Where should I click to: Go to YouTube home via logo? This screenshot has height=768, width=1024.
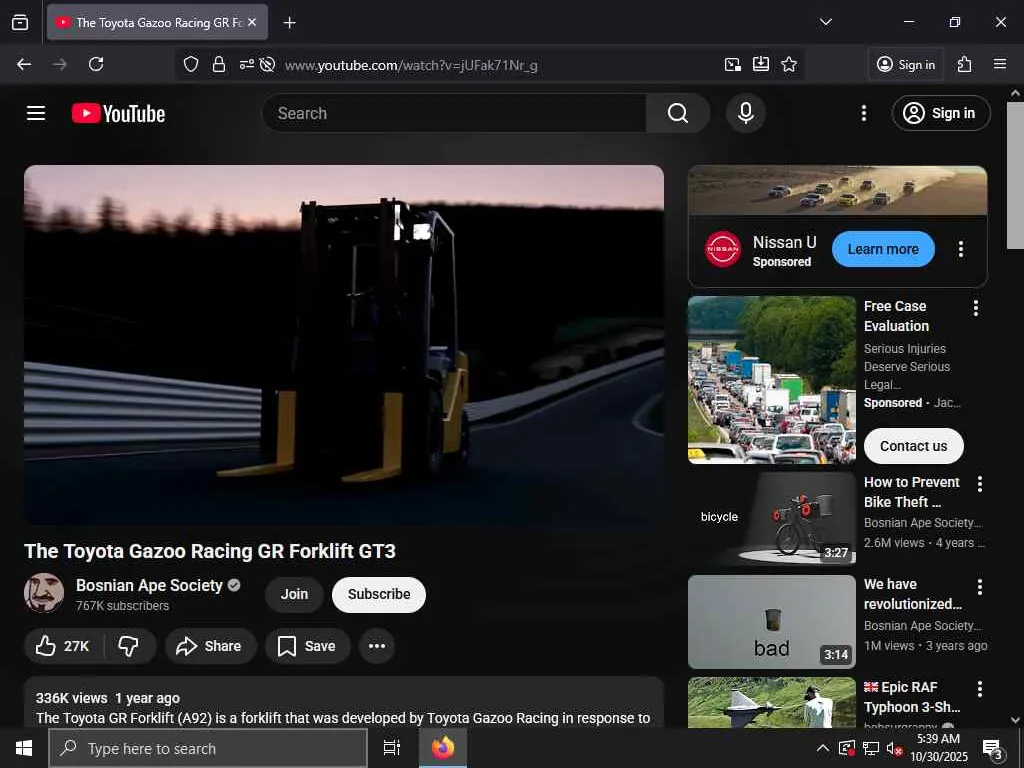click(x=118, y=113)
